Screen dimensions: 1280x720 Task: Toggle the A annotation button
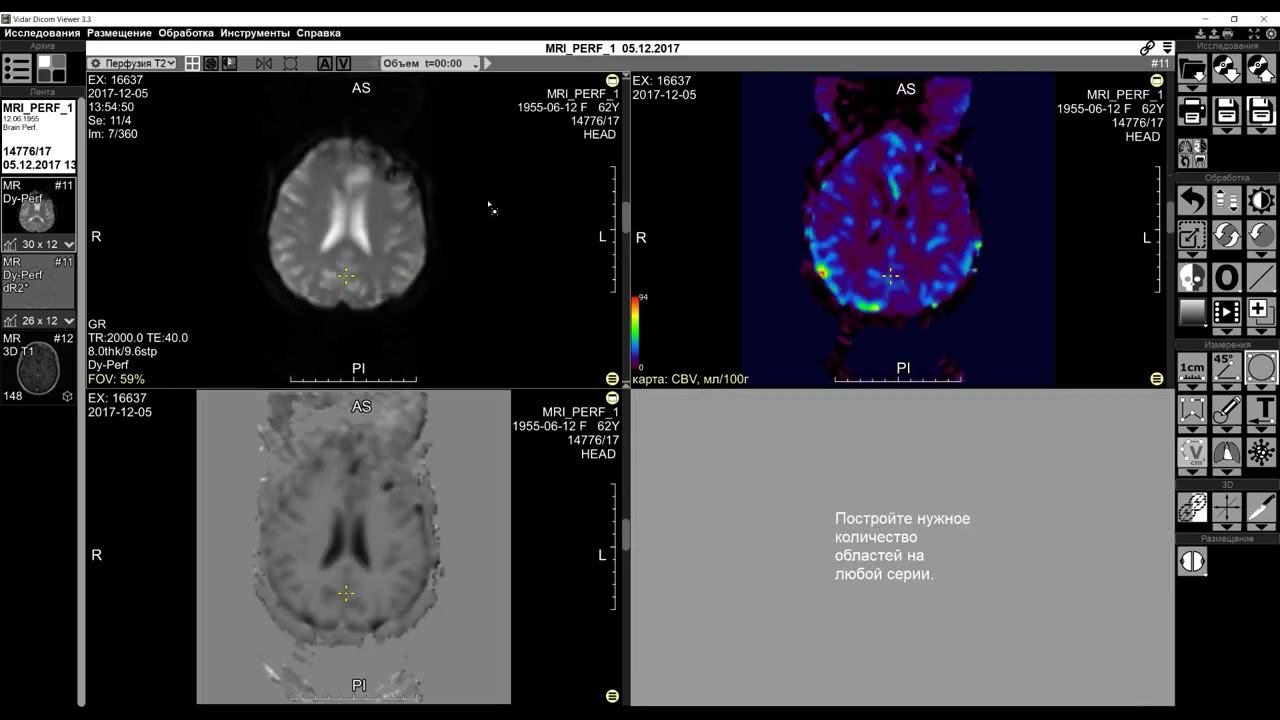pos(325,63)
